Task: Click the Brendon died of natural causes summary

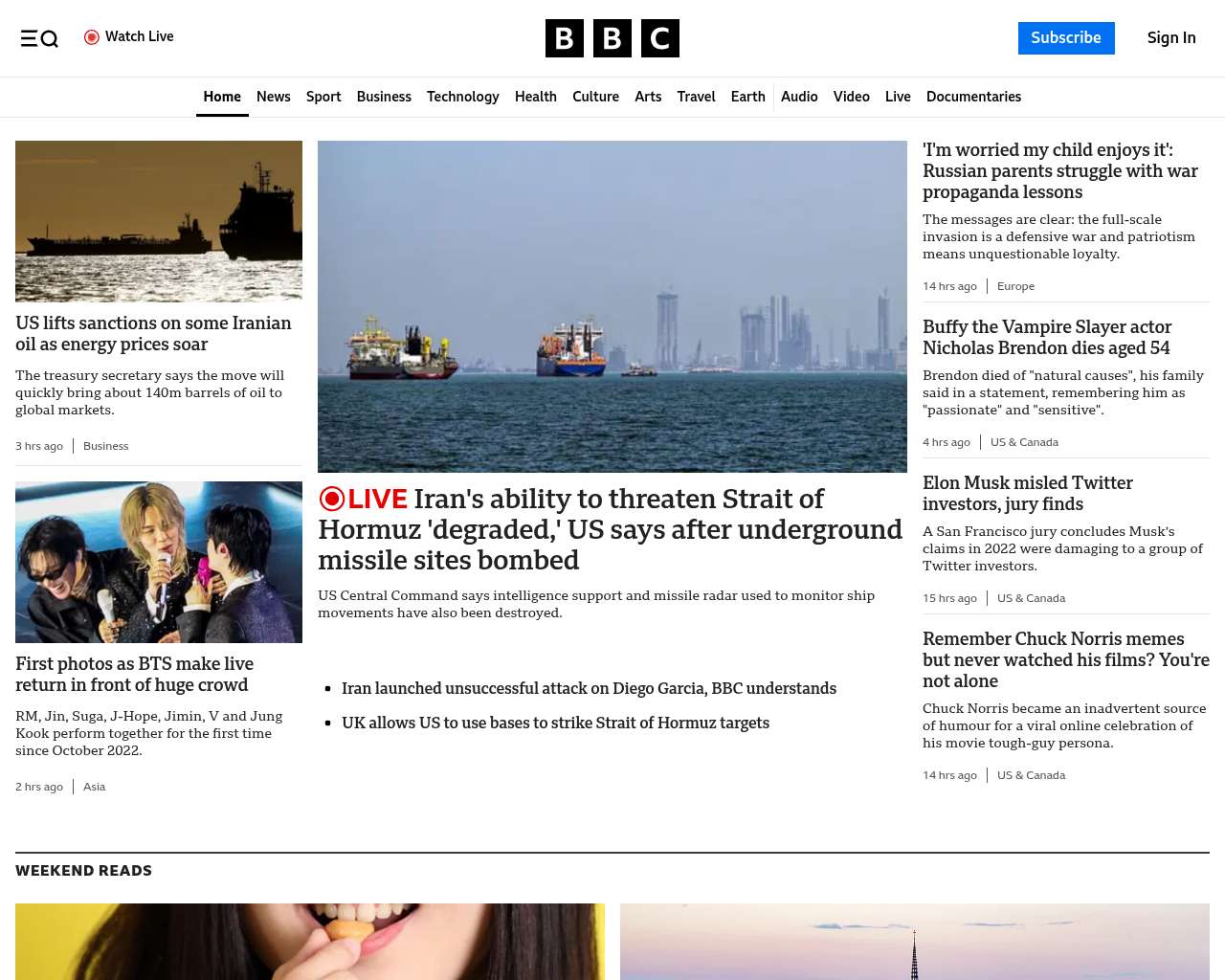Action: pyautogui.click(x=1063, y=392)
